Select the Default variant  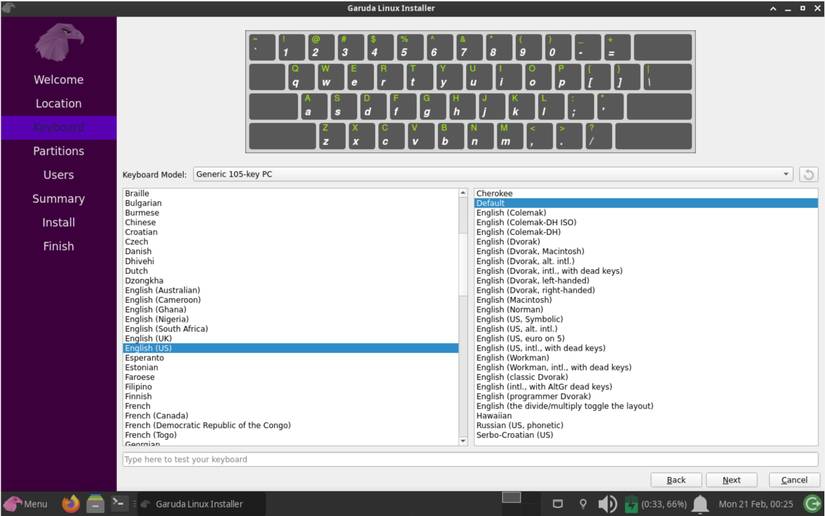(646, 203)
